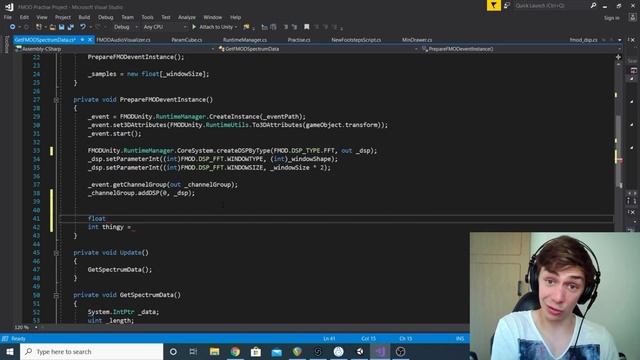Open the Tools menu
The width and height of the screenshot is (640, 360).
[147, 17]
